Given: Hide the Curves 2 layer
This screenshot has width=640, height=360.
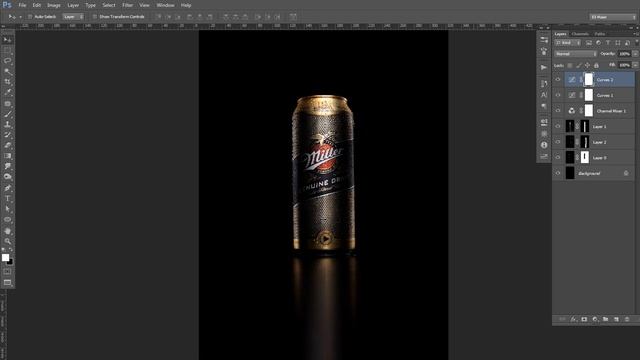Looking at the screenshot, I should [x=558, y=80].
